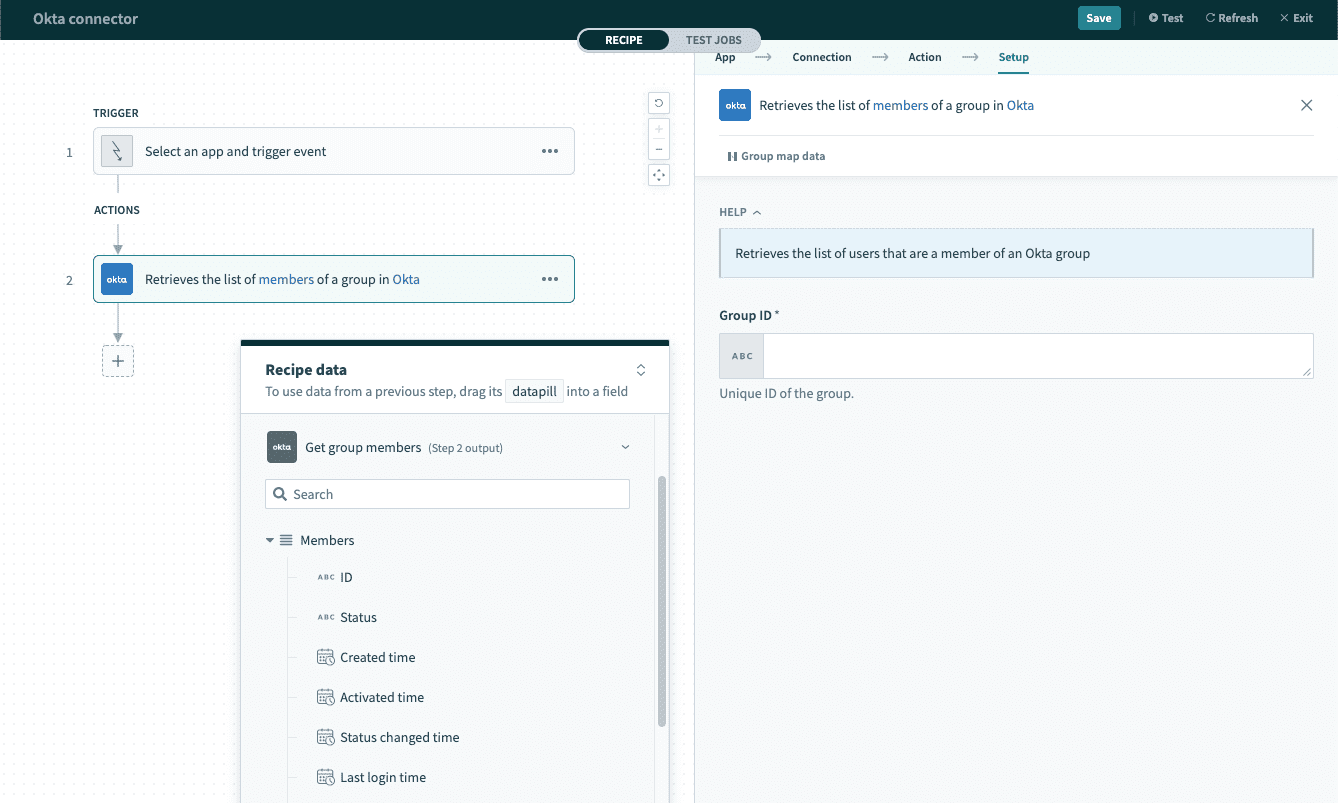Image resolution: width=1338 pixels, height=803 pixels.
Task: Click the Okta icon in step 2
Action: pyautogui.click(x=117, y=280)
